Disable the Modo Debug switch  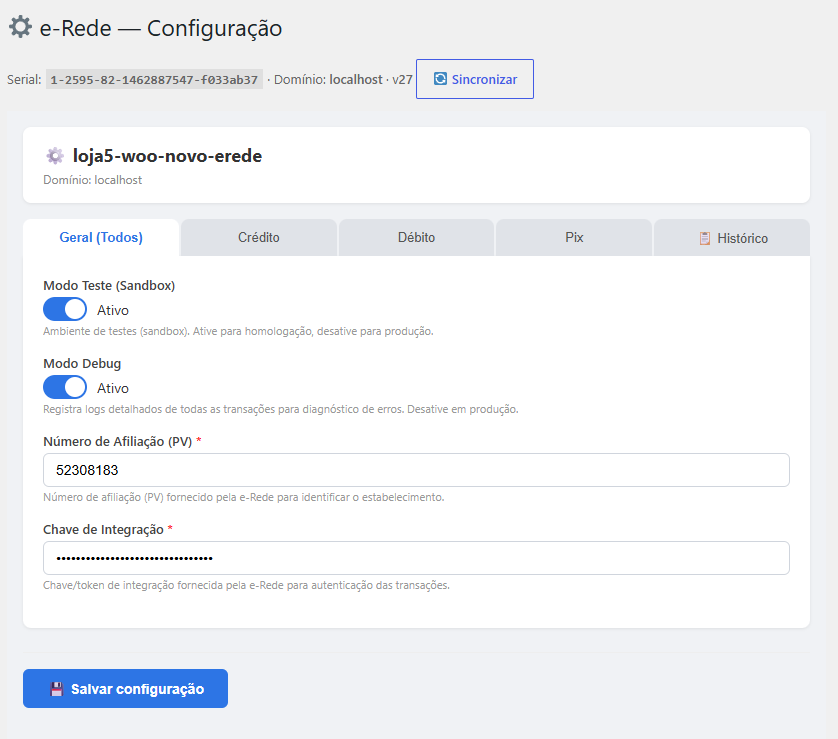(65, 387)
